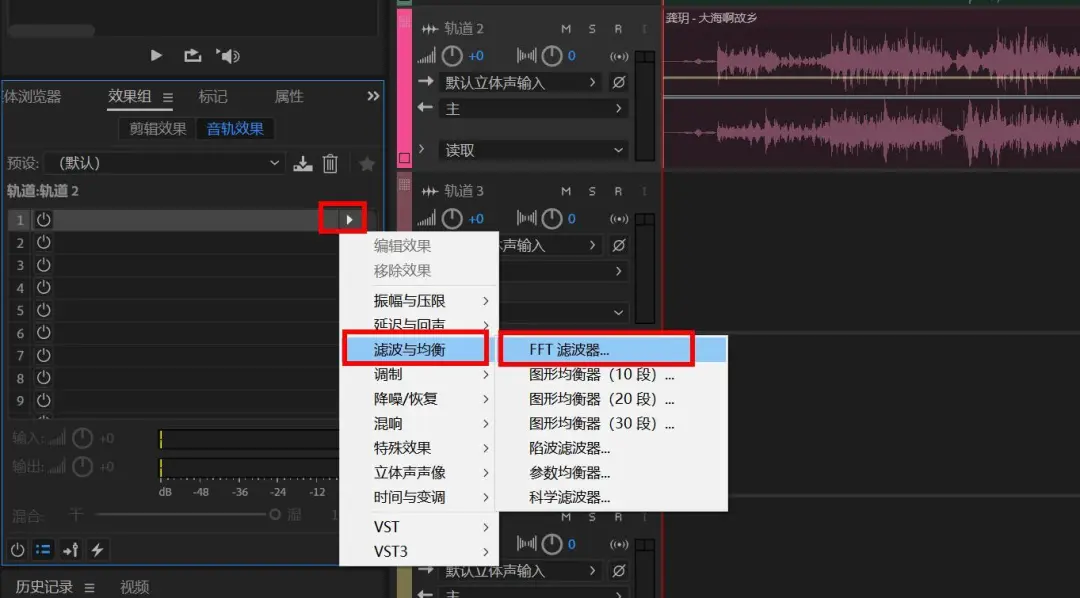Switch to the 视频 tab

tap(134, 587)
